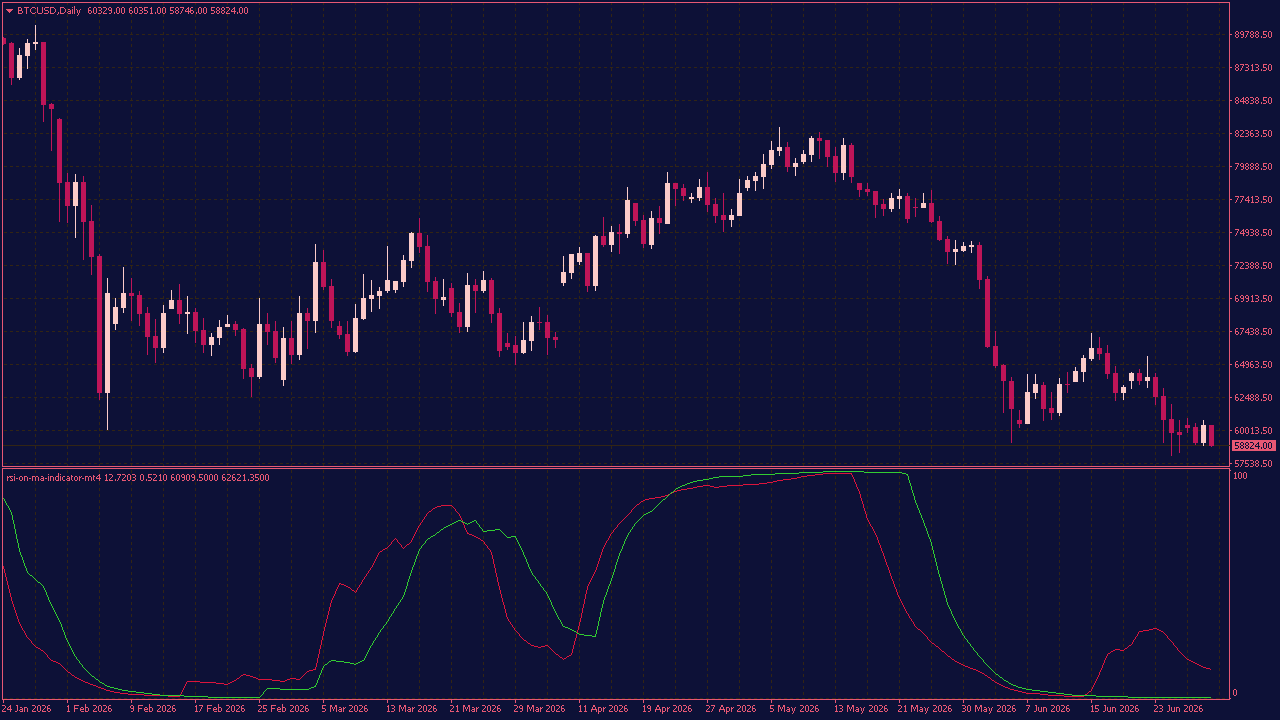The image size is (1280, 720).
Task: Click the 25 Feb 2026 date label
Action: pyautogui.click(x=283, y=709)
